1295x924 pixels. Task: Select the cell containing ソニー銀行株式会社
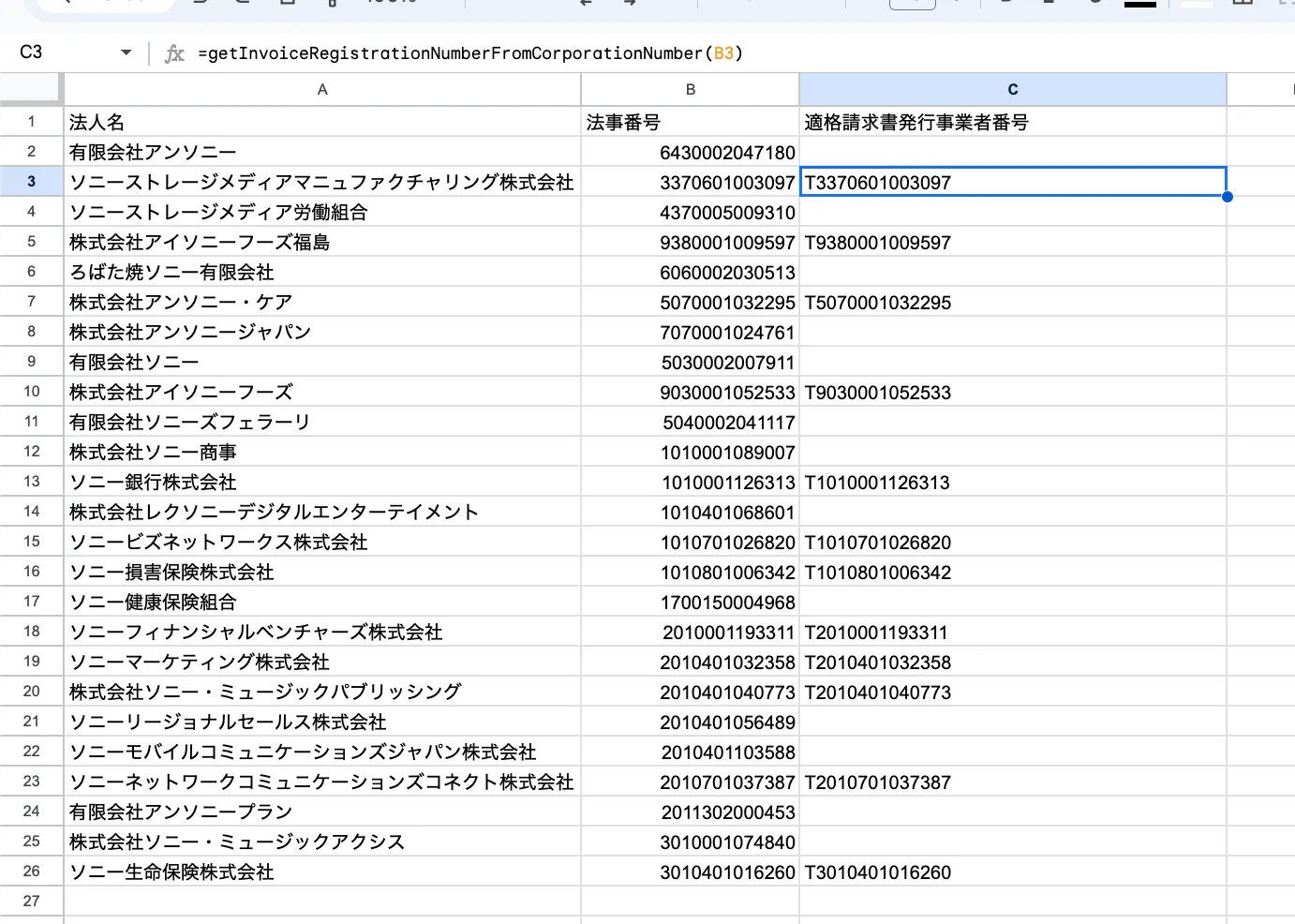(322, 483)
